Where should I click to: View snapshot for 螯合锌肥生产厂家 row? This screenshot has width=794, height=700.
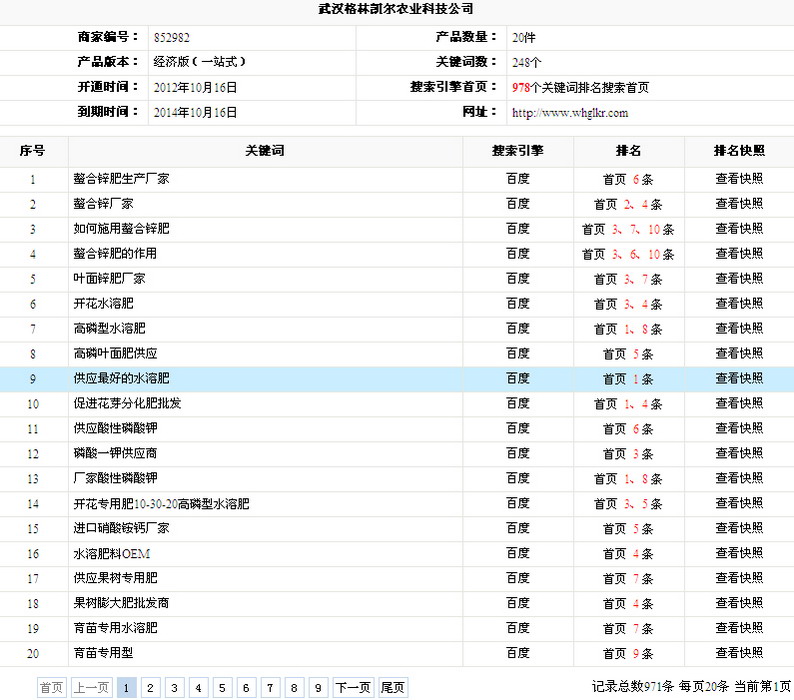click(739, 179)
